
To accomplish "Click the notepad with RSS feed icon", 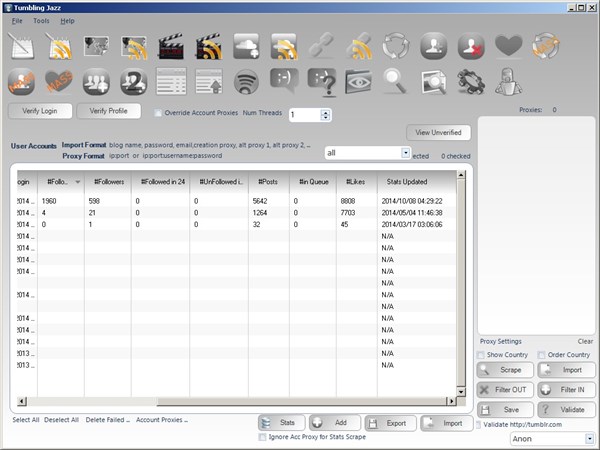I will (x=59, y=47).
